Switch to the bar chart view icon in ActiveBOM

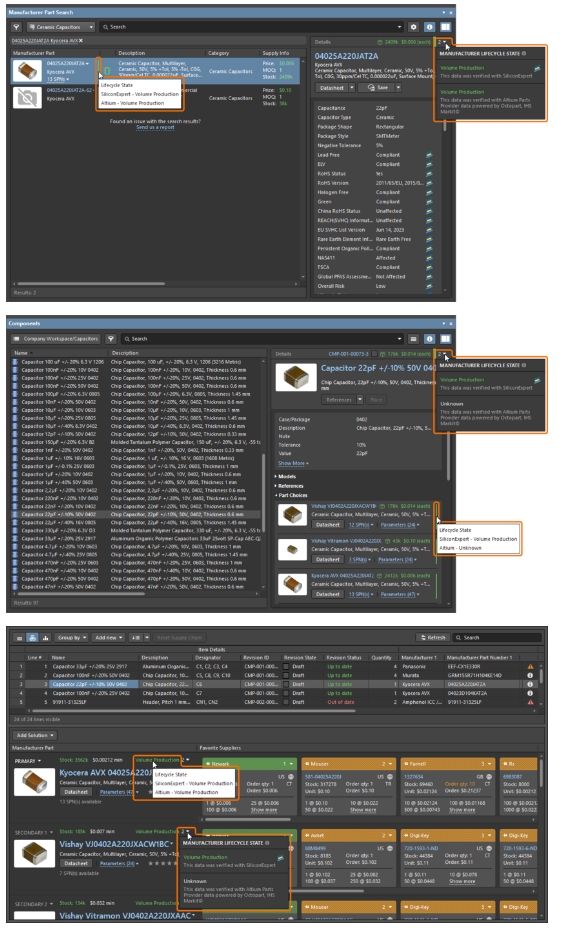(x=45, y=637)
